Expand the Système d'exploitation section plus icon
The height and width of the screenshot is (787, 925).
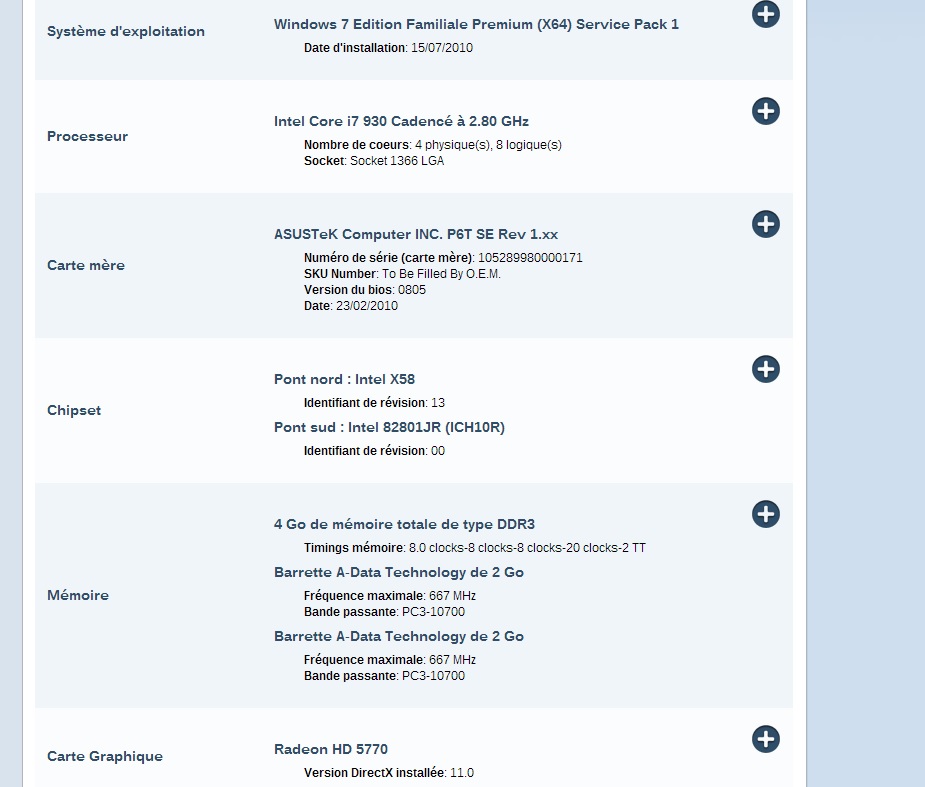[766, 14]
